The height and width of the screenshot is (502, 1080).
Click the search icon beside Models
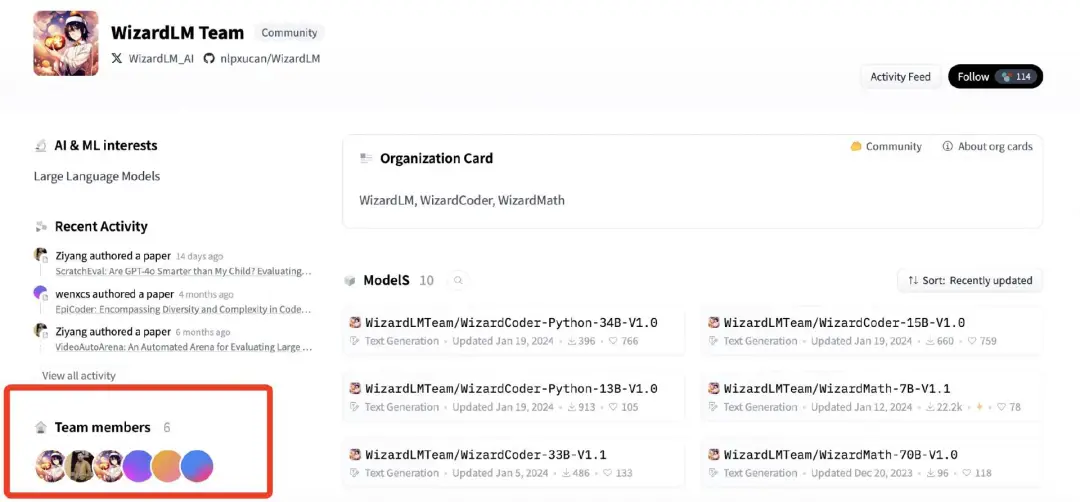click(x=458, y=281)
